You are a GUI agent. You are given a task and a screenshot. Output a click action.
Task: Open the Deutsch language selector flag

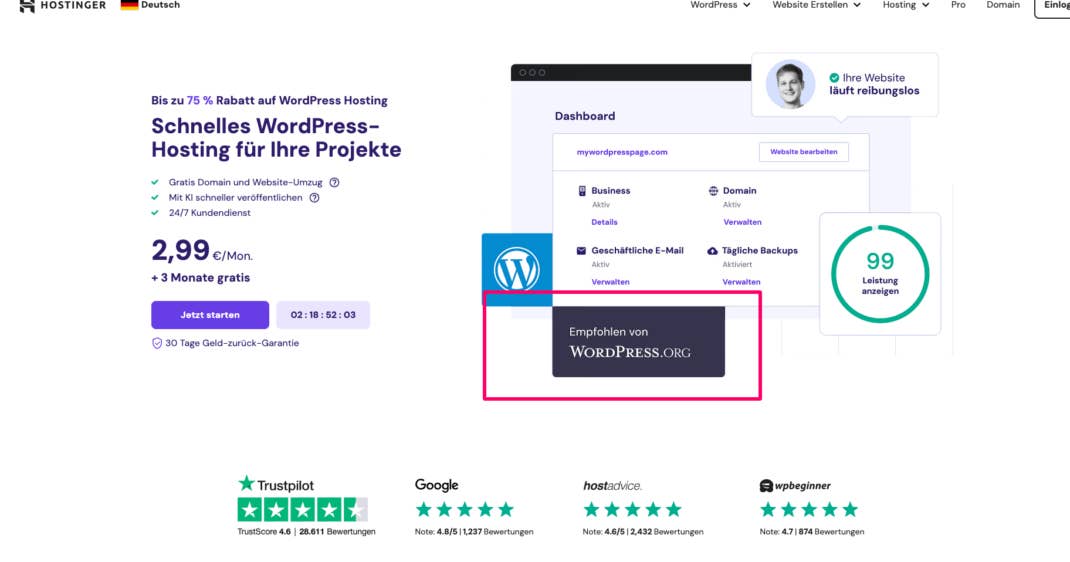pos(129,5)
